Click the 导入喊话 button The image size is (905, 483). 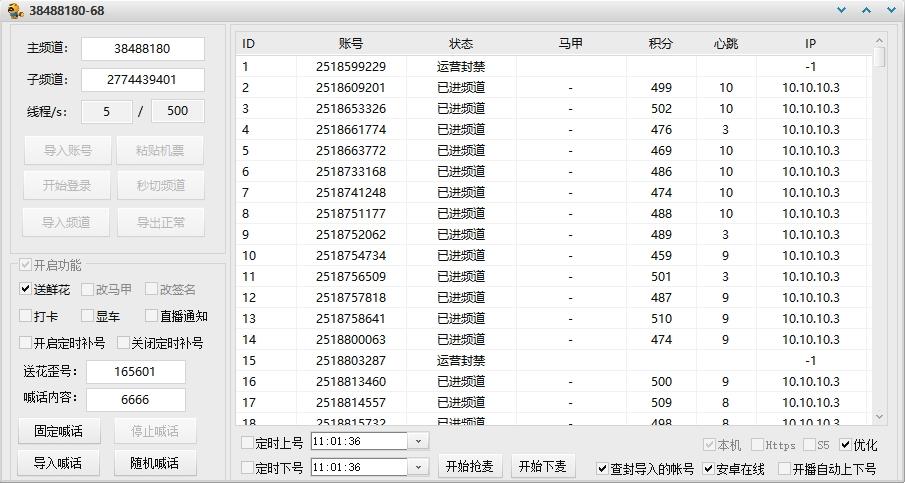58,463
